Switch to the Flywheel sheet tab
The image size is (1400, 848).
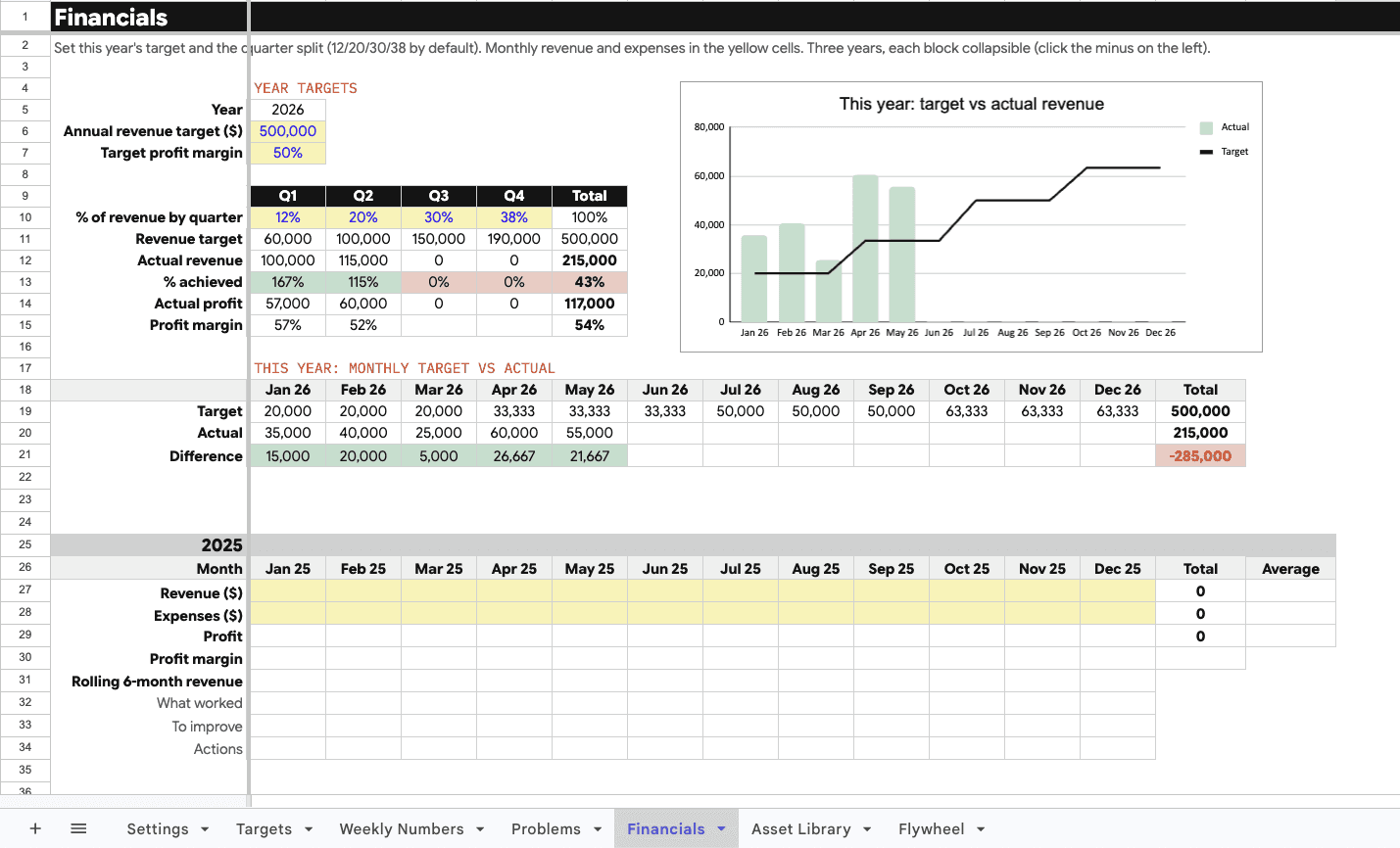tap(931, 829)
